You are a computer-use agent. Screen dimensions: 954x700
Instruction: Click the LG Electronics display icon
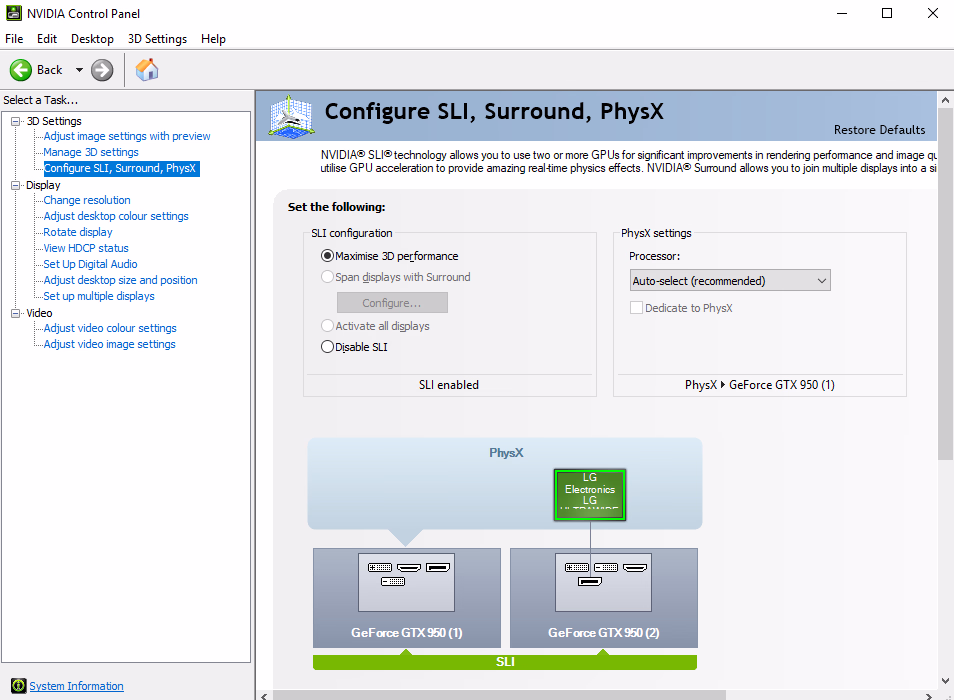tap(589, 495)
